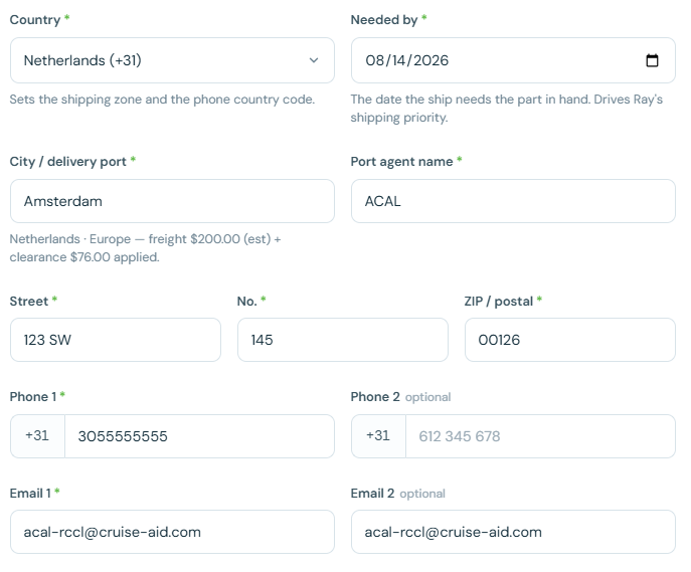
Task: Click the Email 1 label
Action: point(30,493)
